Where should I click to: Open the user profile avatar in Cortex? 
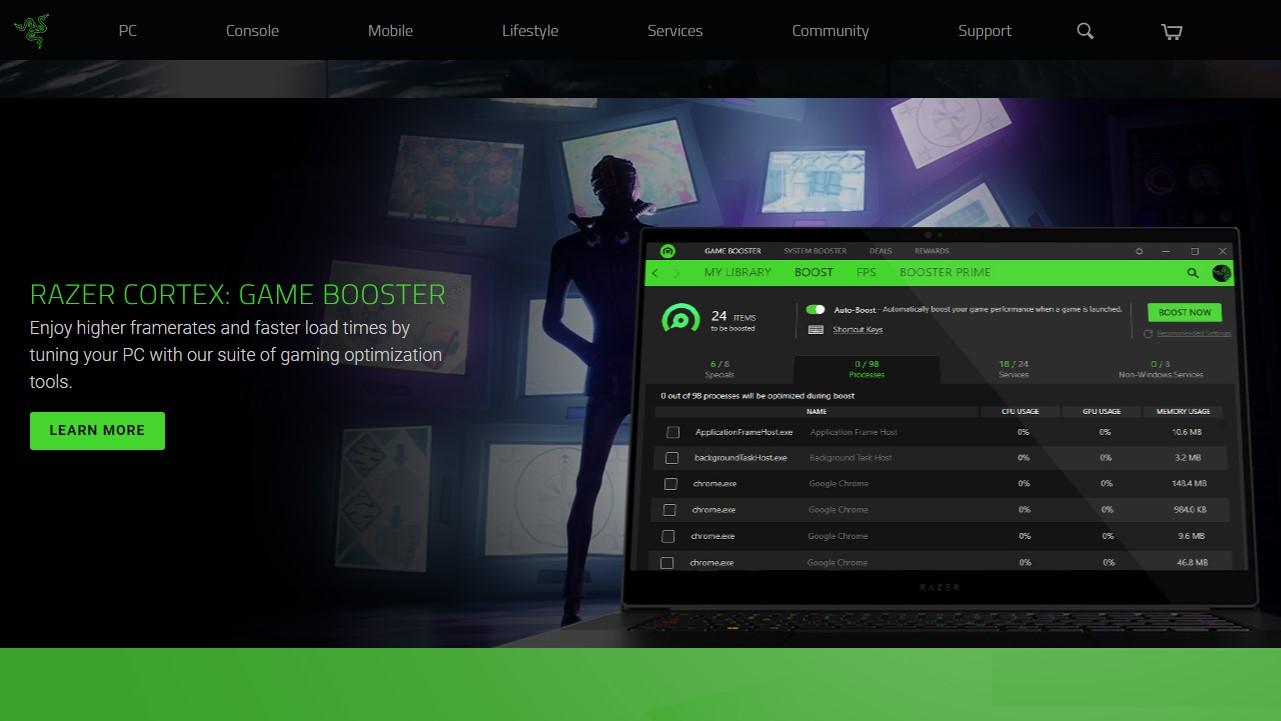pyautogui.click(x=1221, y=272)
